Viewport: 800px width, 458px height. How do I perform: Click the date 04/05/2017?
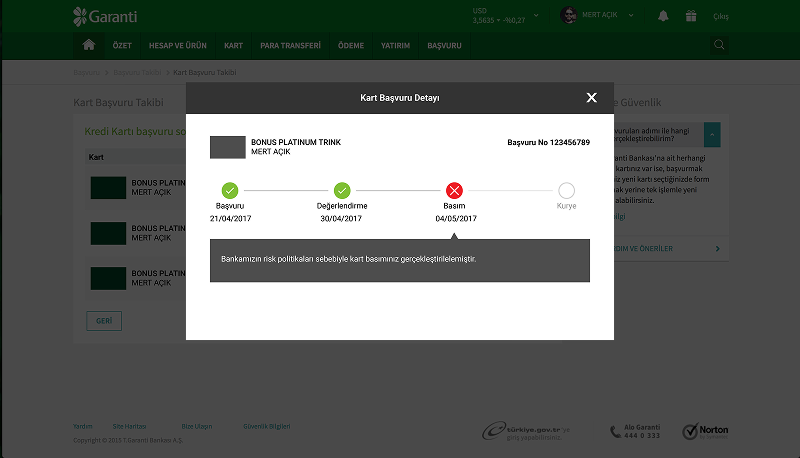(x=456, y=218)
